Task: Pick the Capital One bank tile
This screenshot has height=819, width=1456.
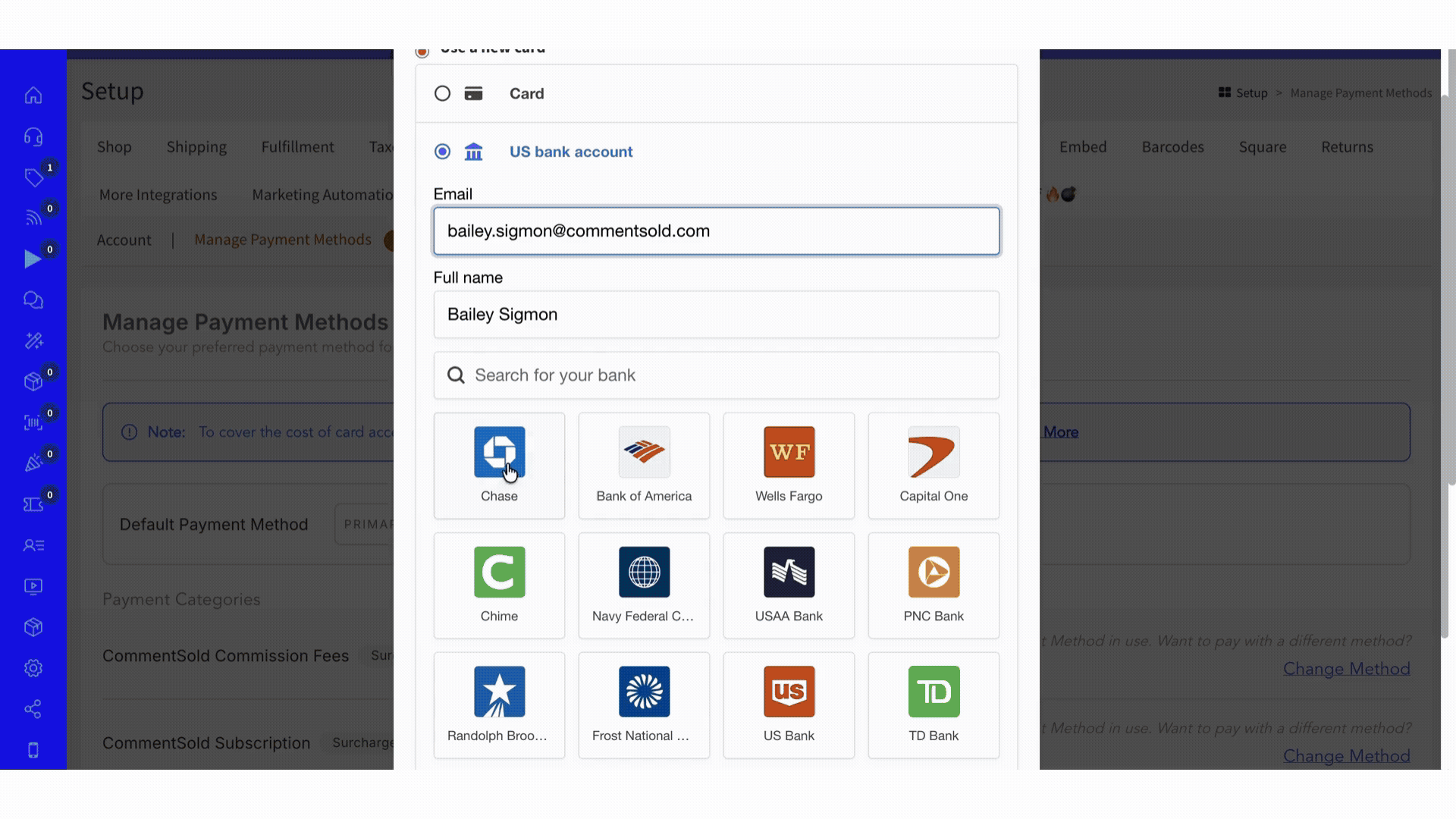Action: pos(934,466)
